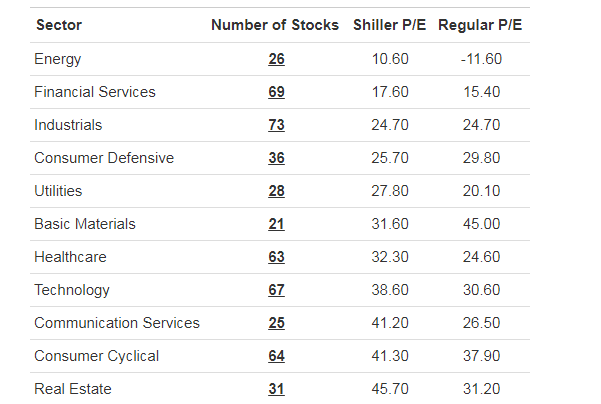The width and height of the screenshot is (601, 404).
Task: Click the Number of Stocks column header
Action: tap(275, 25)
